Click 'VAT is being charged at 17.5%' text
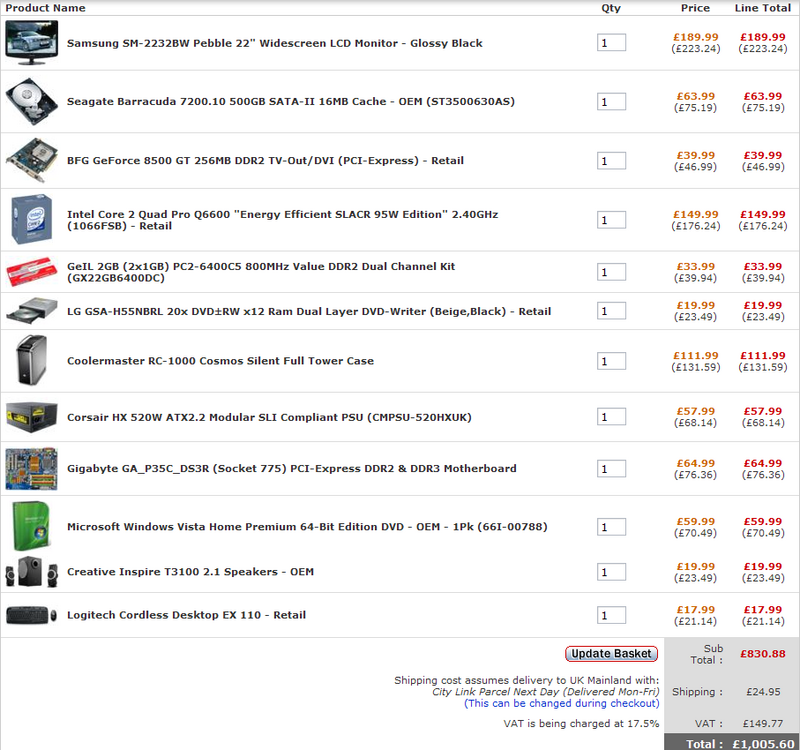Image resolution: width=800 pixels, height=750 pixels. 581,723
